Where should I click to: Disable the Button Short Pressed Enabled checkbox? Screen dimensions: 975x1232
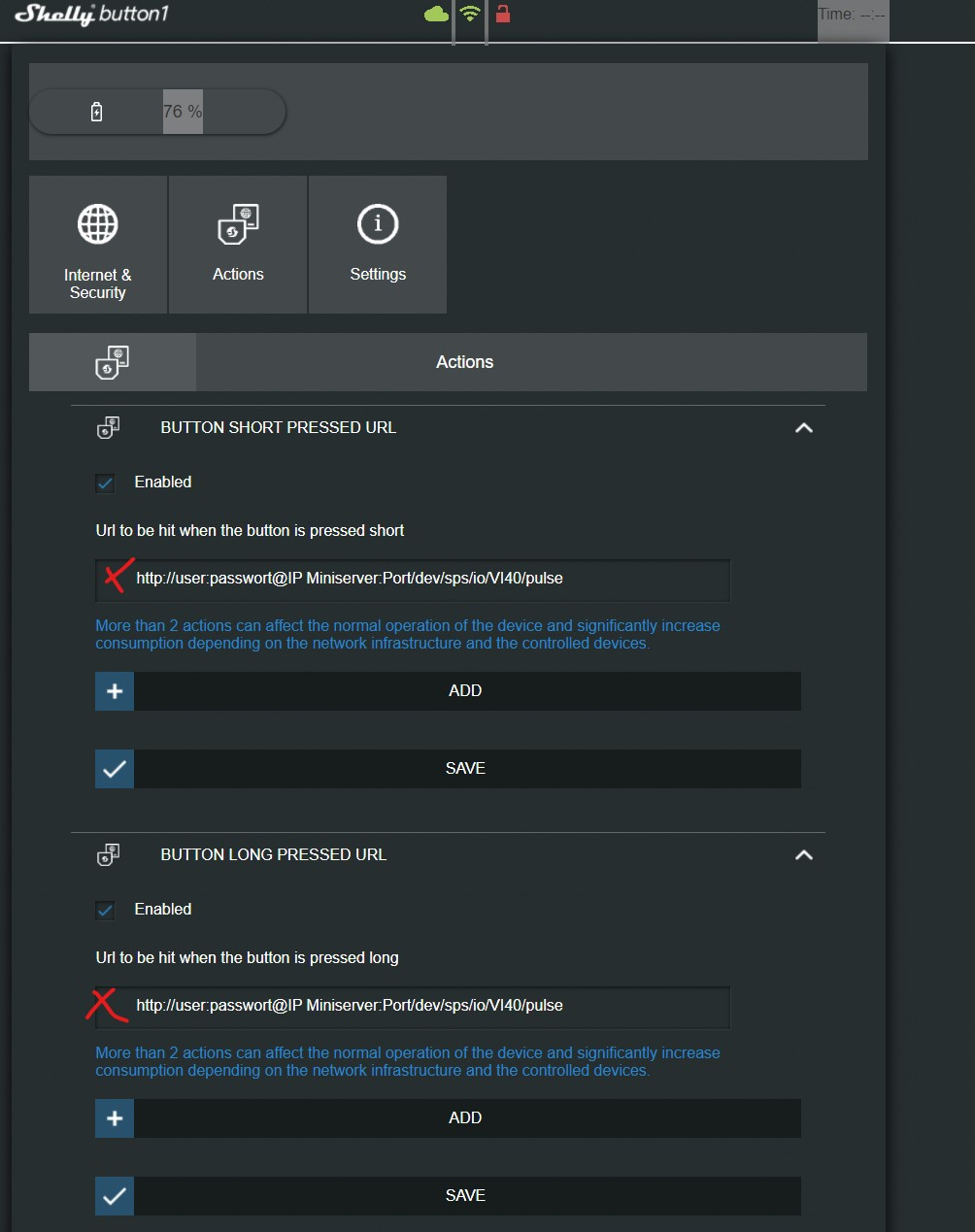point(106,483)
